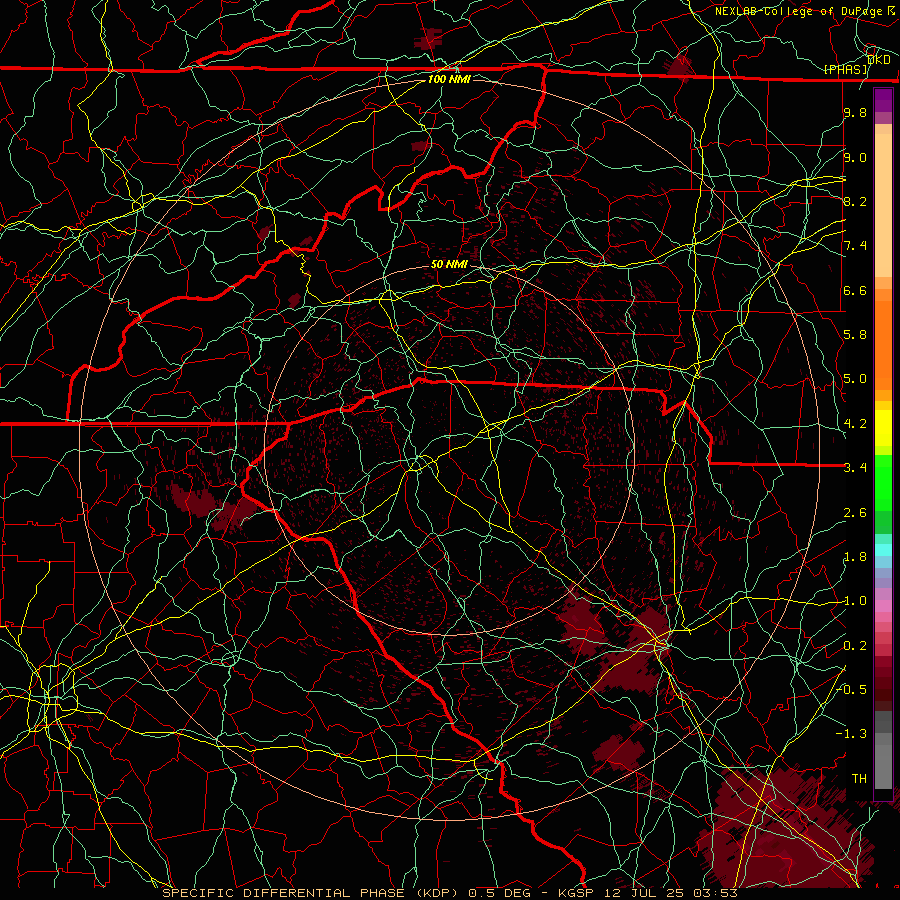Image resolution: width=900 pixels, height=900 pixels.
Task: Select the 6.6 value on the color scale
Action: point(855,290)
